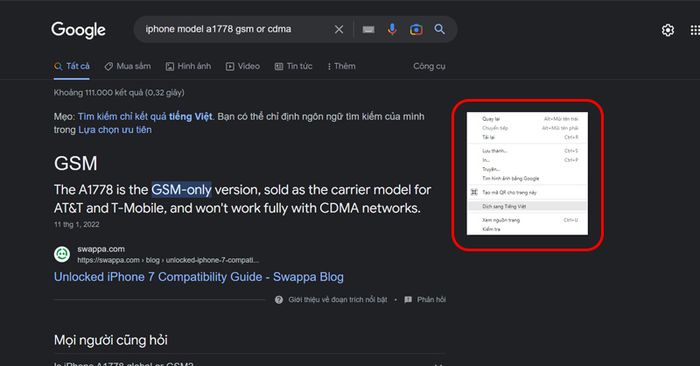The image size is (700, 366).
Task: Open Tìm kiếm chỉ kết quả tiếng Việt link
Action: click(146, 116)
